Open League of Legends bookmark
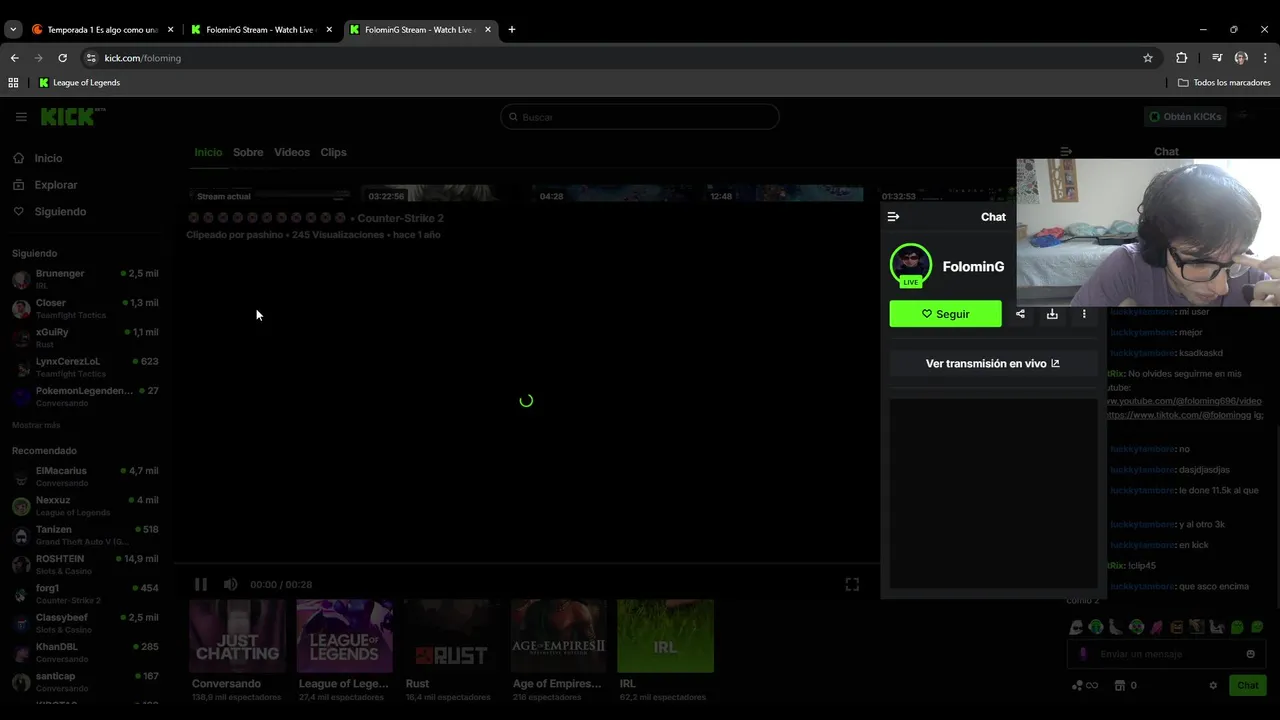 tap(79, 83)
